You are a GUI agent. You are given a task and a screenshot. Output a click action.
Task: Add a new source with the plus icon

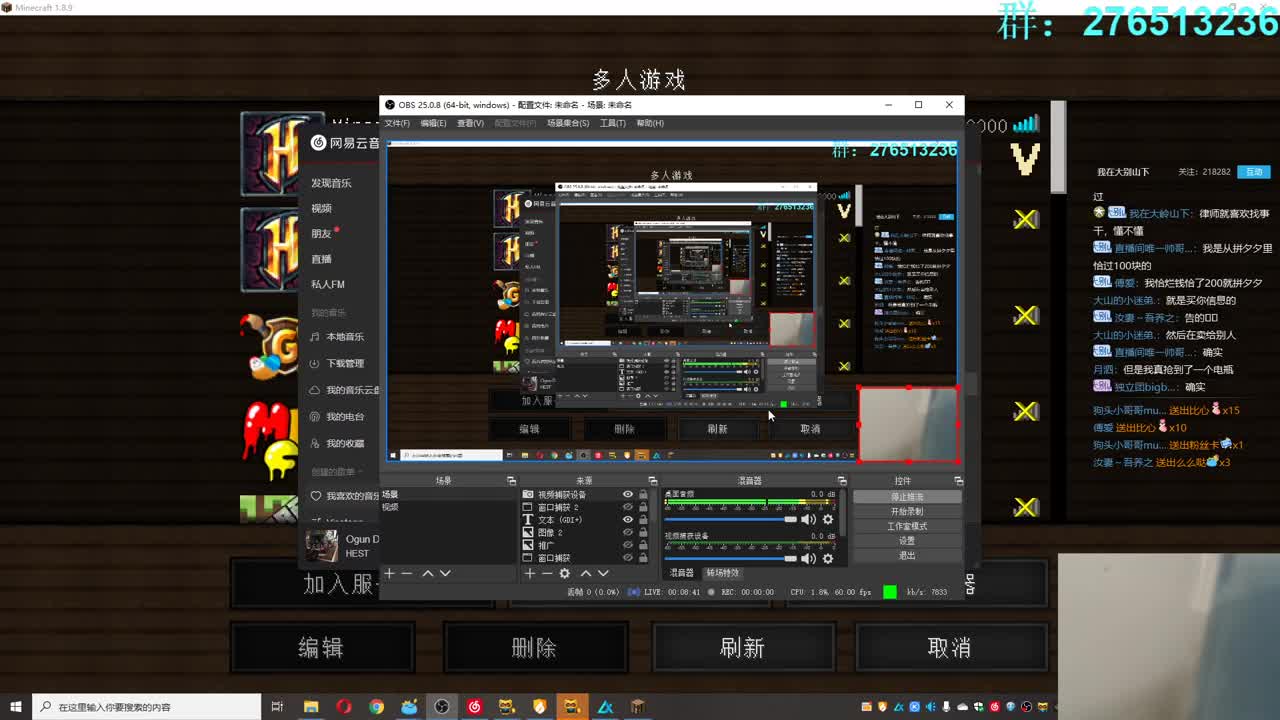pyautogui.click(x=530, y=573)
